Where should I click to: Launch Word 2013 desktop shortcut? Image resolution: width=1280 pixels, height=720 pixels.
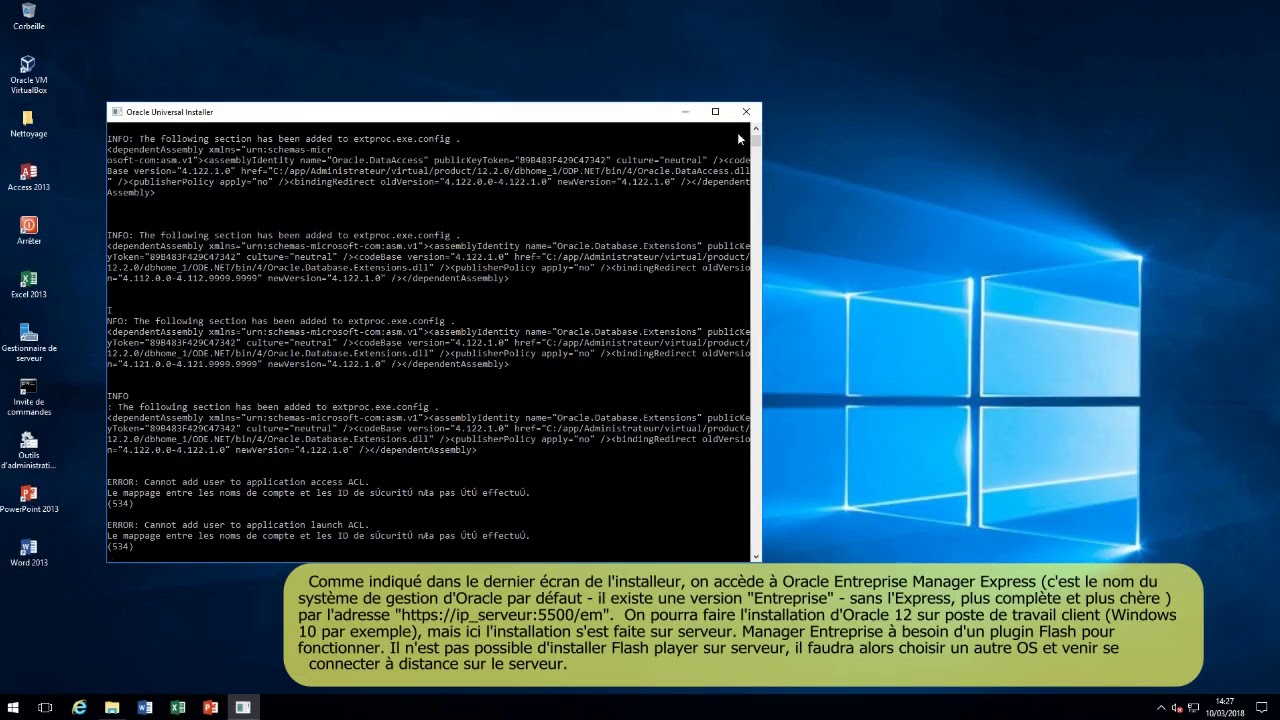pyautogui.click(x=29, y=553)
